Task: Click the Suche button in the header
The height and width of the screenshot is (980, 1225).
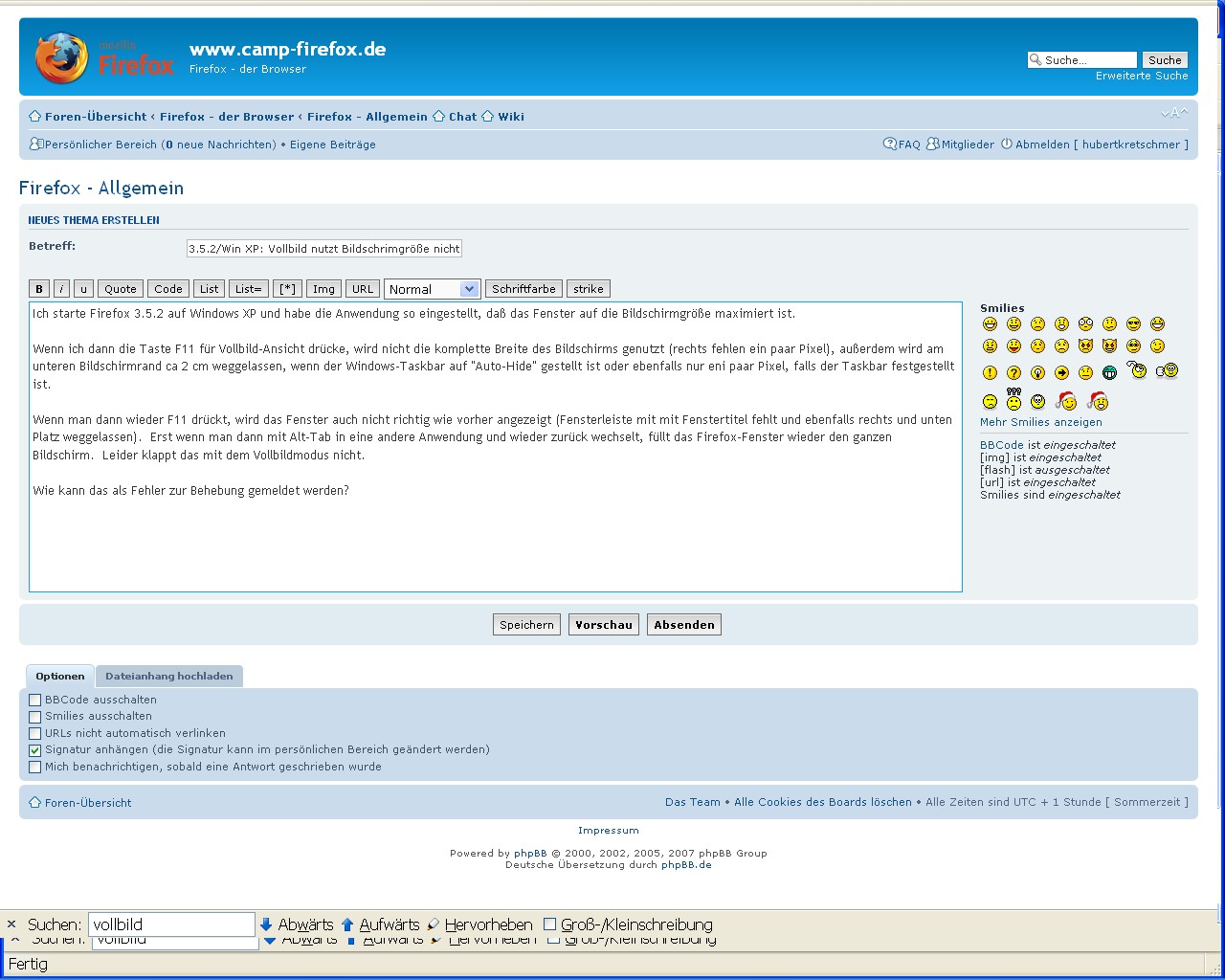Action: click(x=1165, y=60)
